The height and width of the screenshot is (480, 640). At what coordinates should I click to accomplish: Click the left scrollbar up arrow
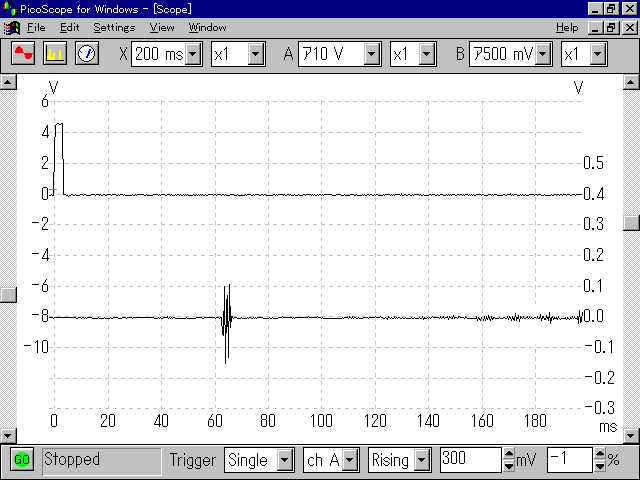tap(8, 82)
